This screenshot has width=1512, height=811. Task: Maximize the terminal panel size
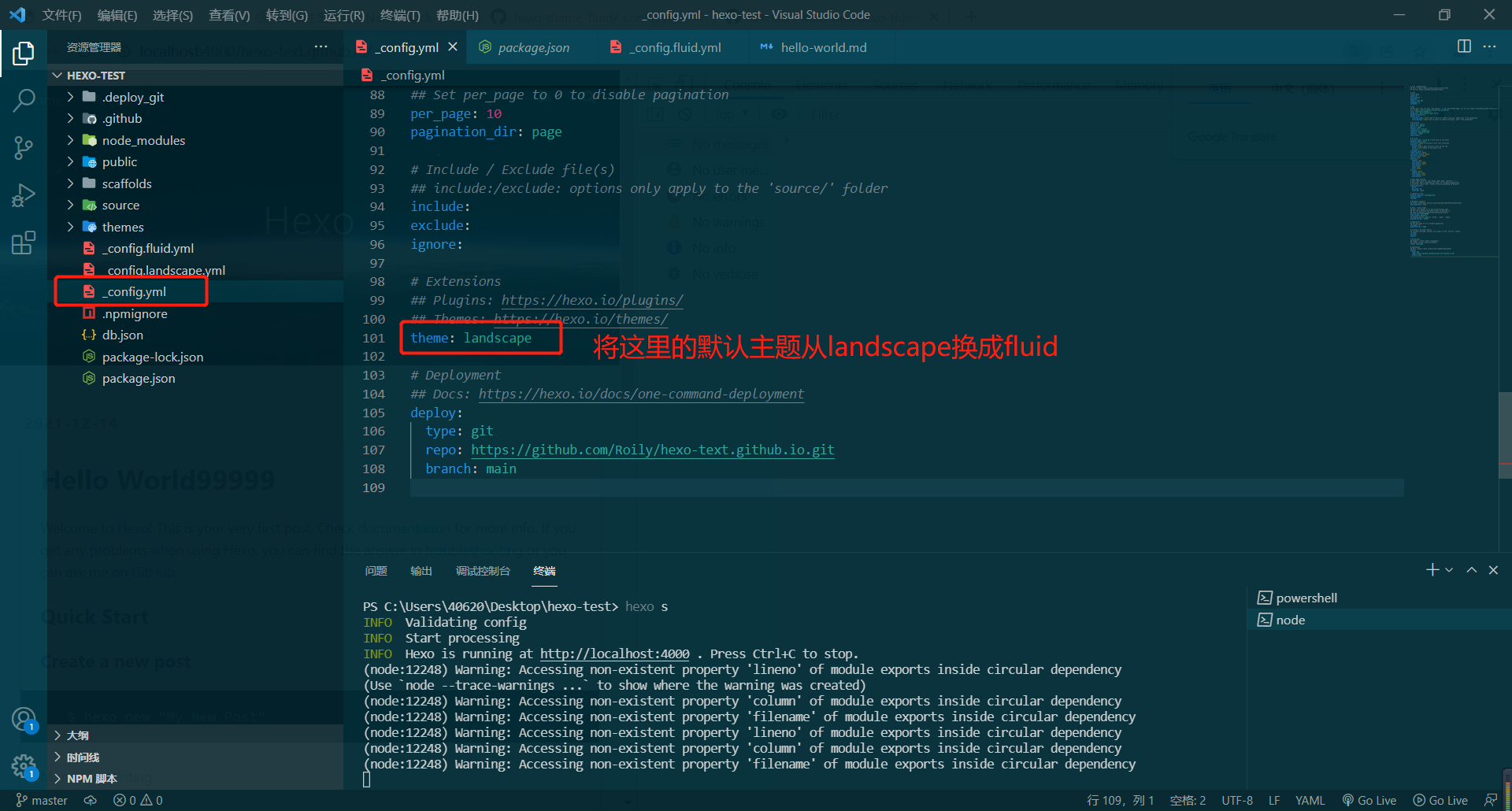coord(1471,569)
